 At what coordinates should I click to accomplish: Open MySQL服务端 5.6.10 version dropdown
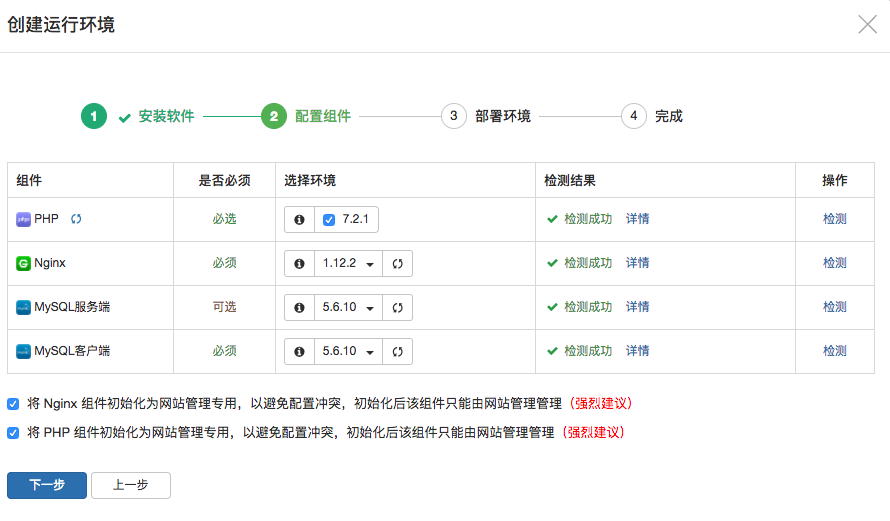click(348, 308)
